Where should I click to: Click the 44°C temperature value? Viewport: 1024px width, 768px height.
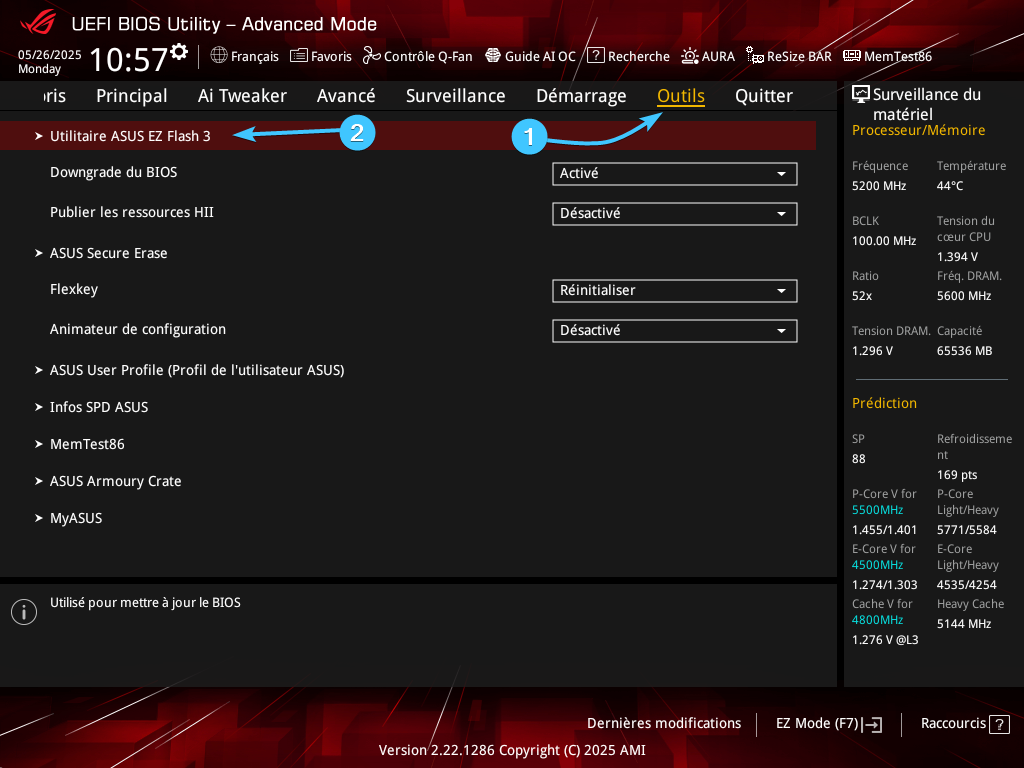tap(950, 186)
